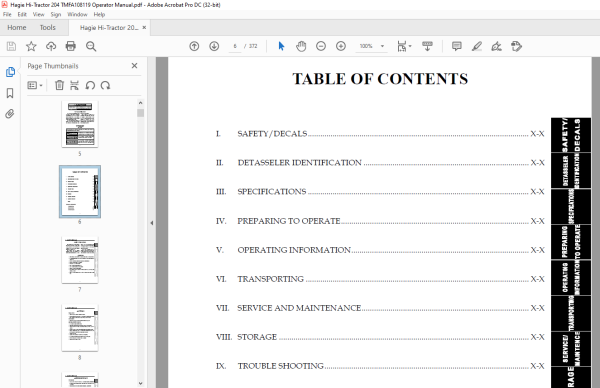The width and height of the screenshot is (600, 388).
Task: Toggle the Bookmarks panel icon
Action: (10, 93)
